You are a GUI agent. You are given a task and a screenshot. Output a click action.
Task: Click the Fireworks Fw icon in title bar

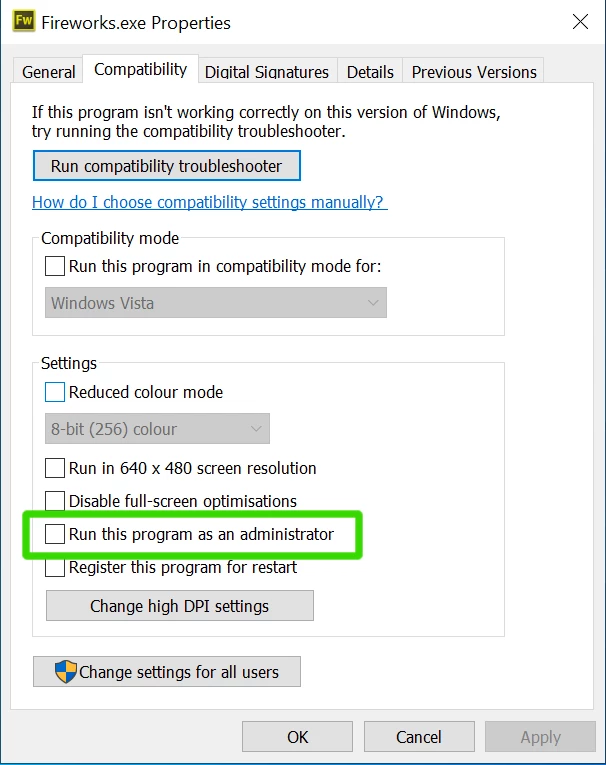tap(24, 21)
